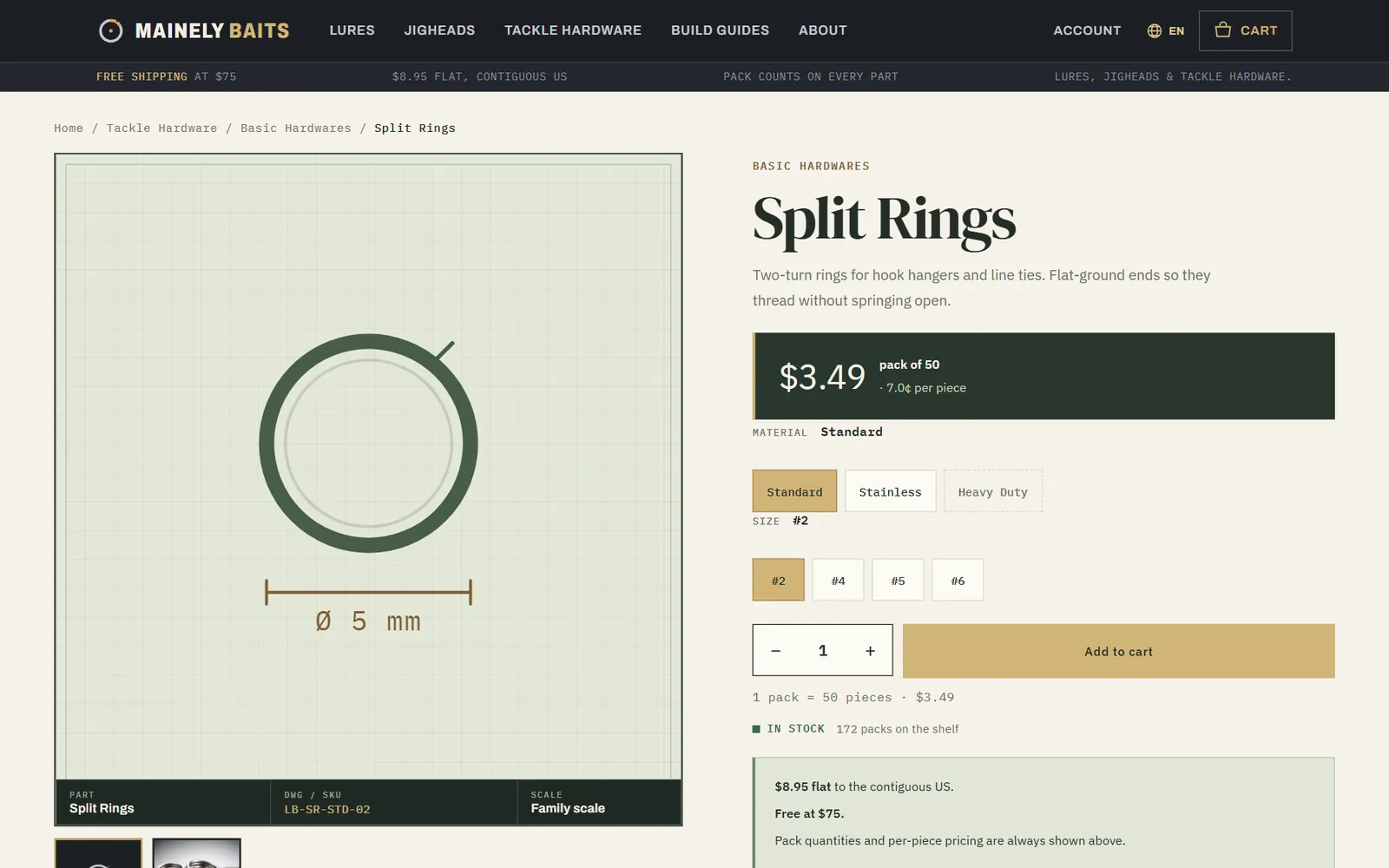Screen dimensions: 1389x868
Task: Click the Mainely Baits logo ring icon
Action: tap(110, 30)
